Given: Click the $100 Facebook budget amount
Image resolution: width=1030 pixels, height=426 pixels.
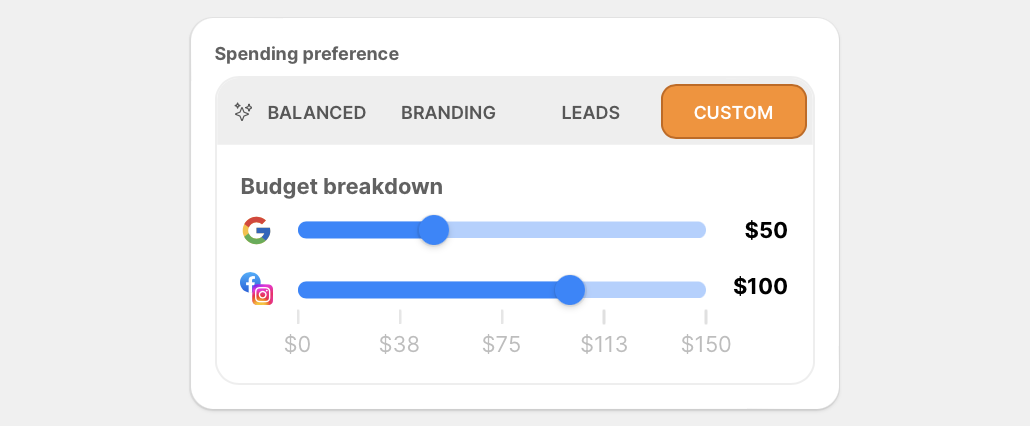Looking at the screenshot, I should point(760,286).
